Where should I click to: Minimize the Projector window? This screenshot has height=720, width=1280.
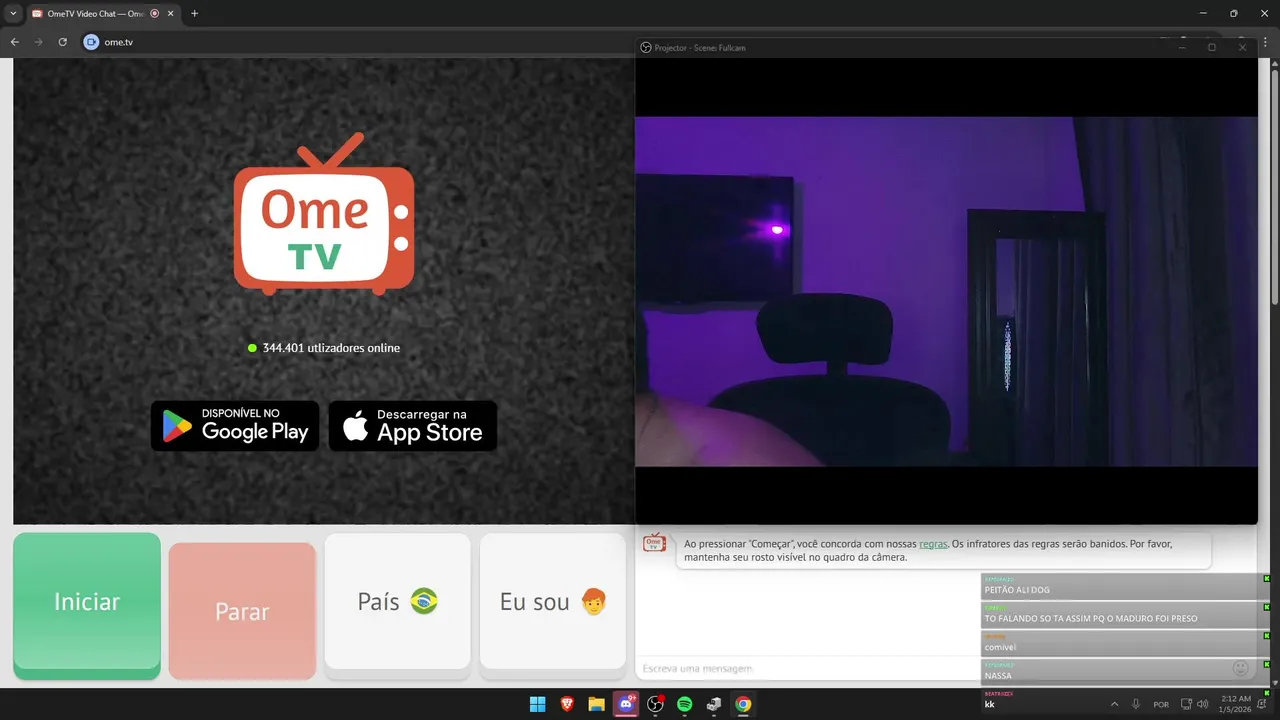pyautogui.click(x=1181, y=47)
